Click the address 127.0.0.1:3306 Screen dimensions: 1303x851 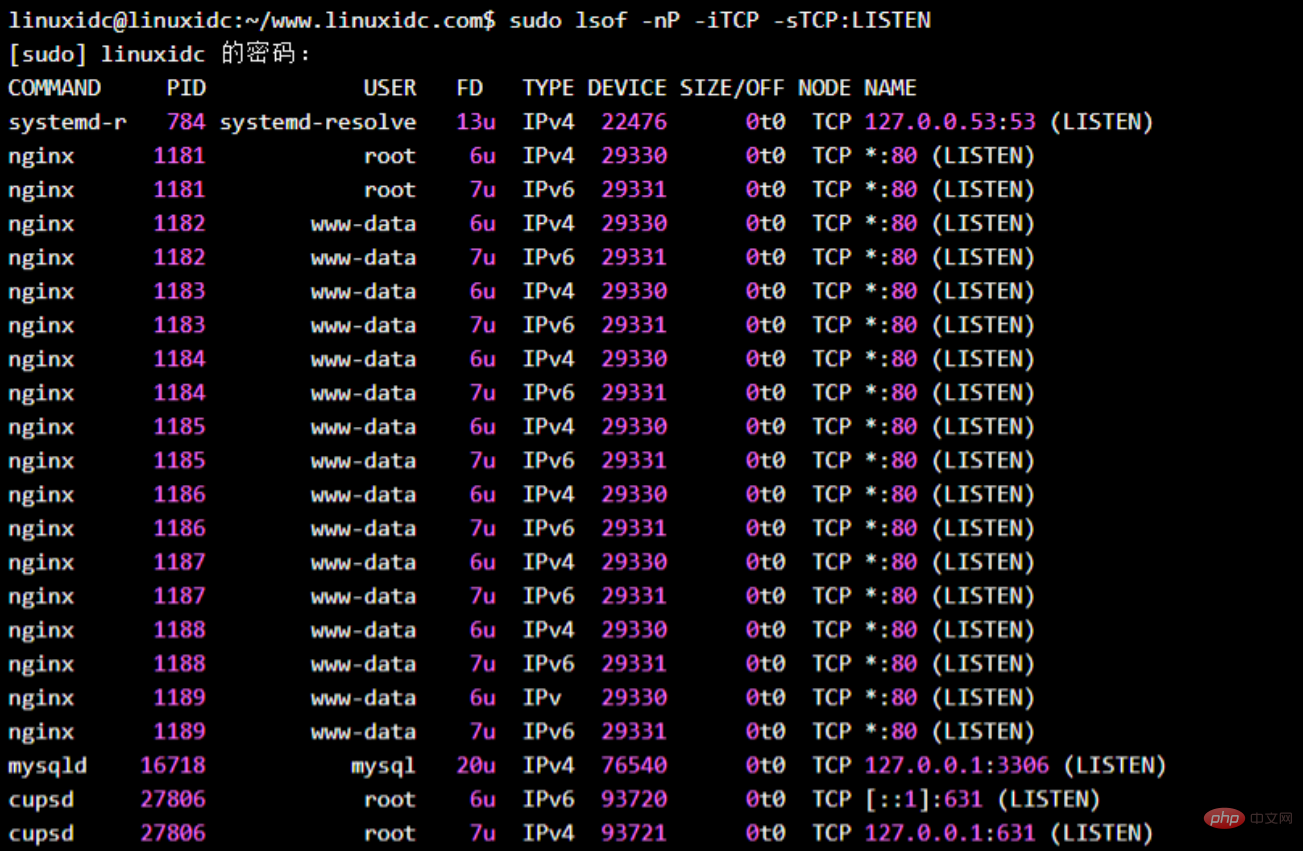pos(957,766)
